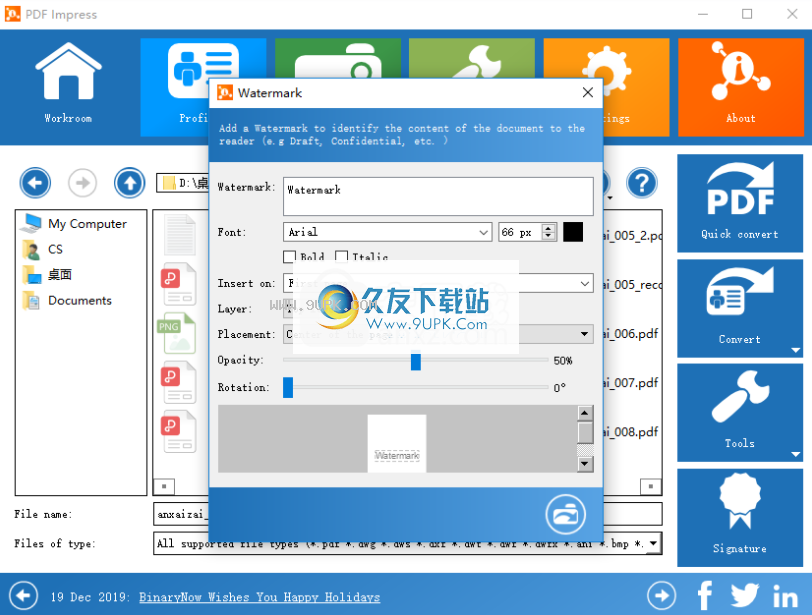Open the About tile
This screenshot has height=615, width=812.
point(741,87)
